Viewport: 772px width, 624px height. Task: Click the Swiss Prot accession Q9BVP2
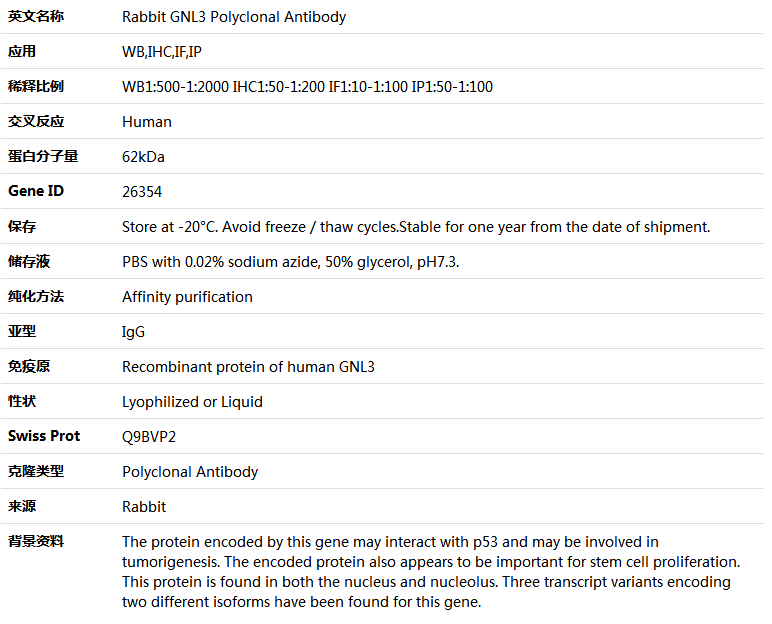[149, 437]
